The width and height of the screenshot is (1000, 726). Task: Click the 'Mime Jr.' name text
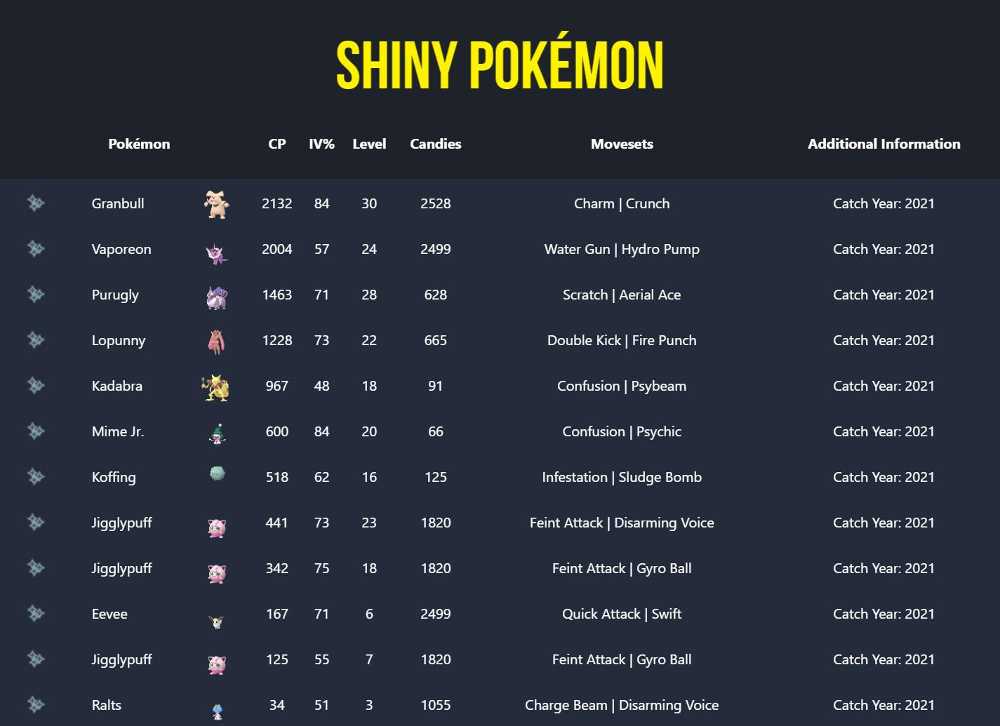(x=118, y=431)
